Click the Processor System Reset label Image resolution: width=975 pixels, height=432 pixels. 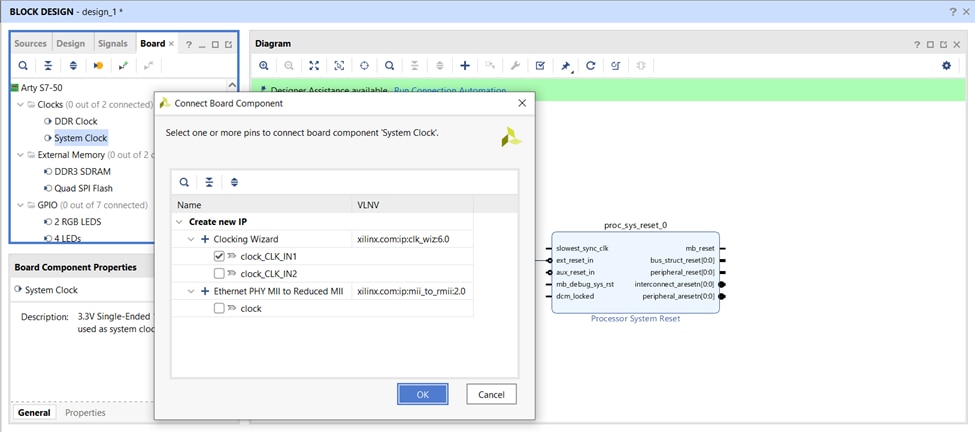tap(635, 319)
